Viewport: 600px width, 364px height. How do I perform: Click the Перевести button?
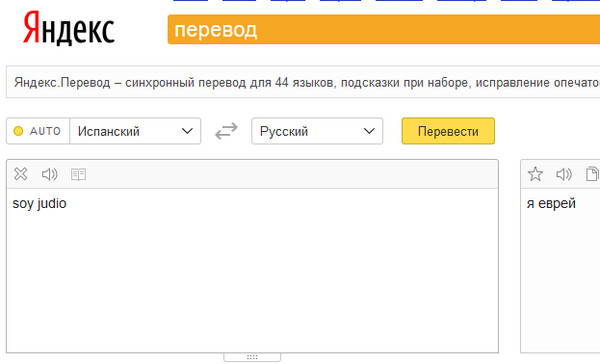448,131
